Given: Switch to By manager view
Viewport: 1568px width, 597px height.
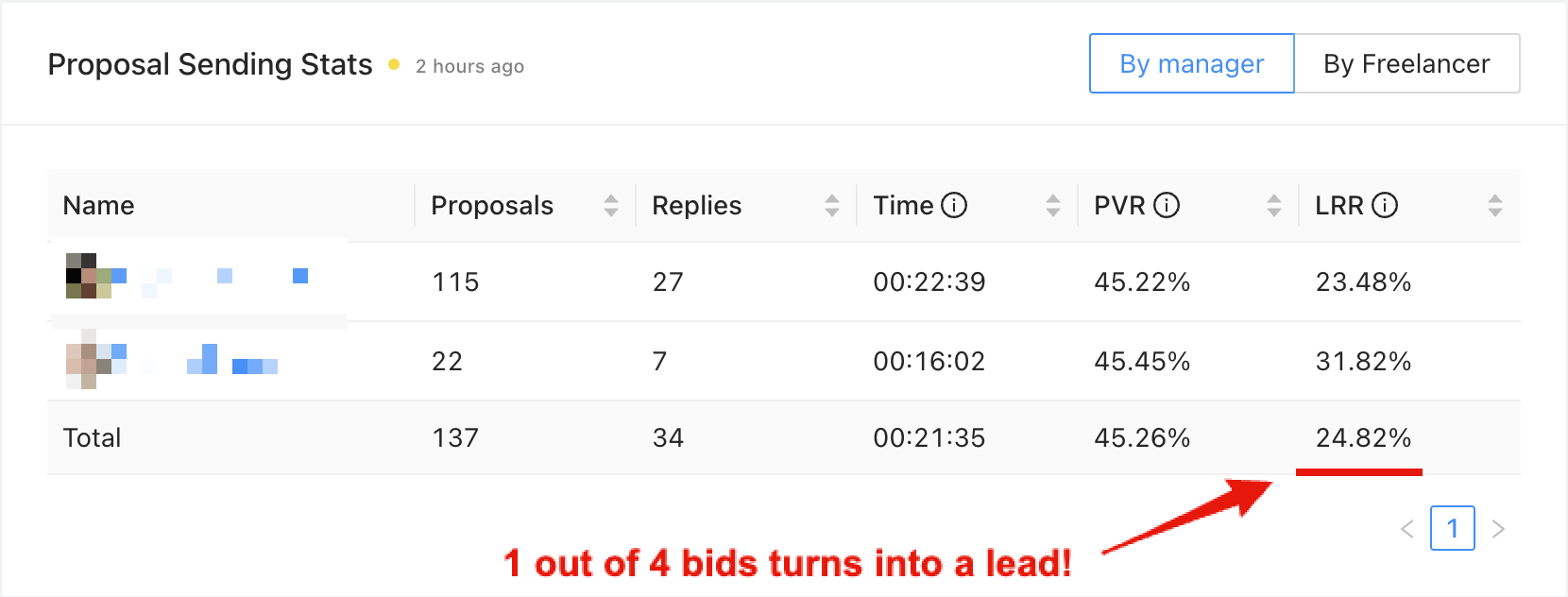Looking at the screenshot, I should coord(1192,63).
